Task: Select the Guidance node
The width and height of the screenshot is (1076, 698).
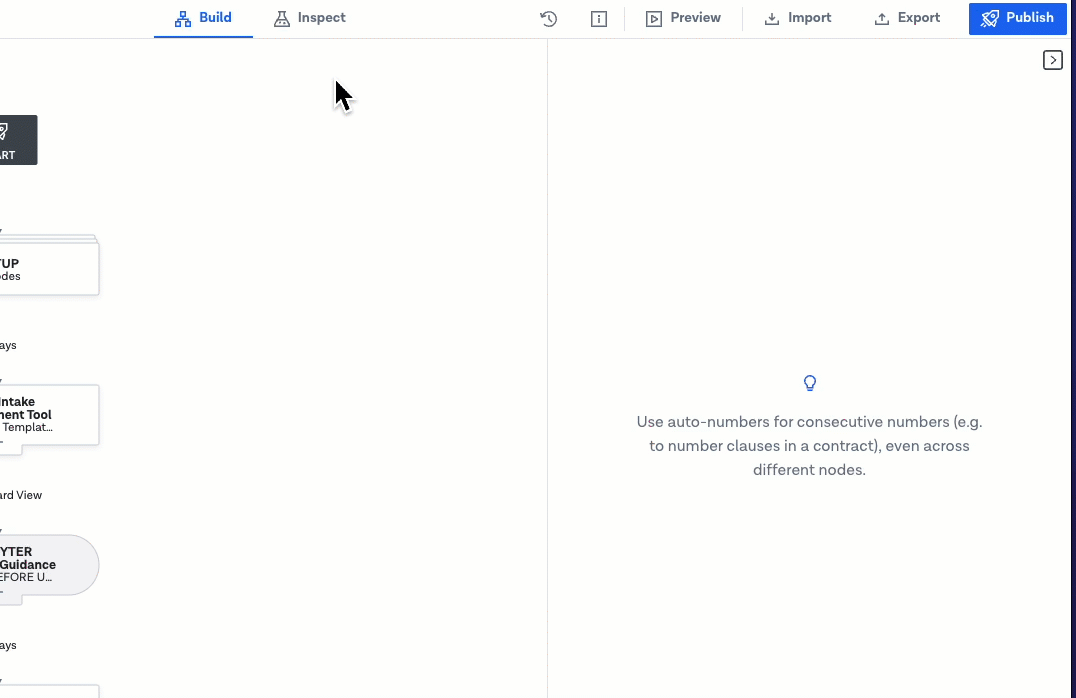Action: (49, 565)
